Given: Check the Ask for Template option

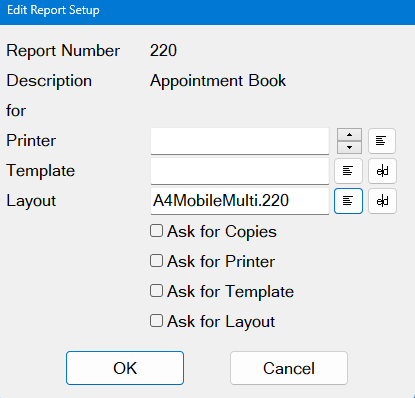Looking at the screenshot, I should 156,291.
